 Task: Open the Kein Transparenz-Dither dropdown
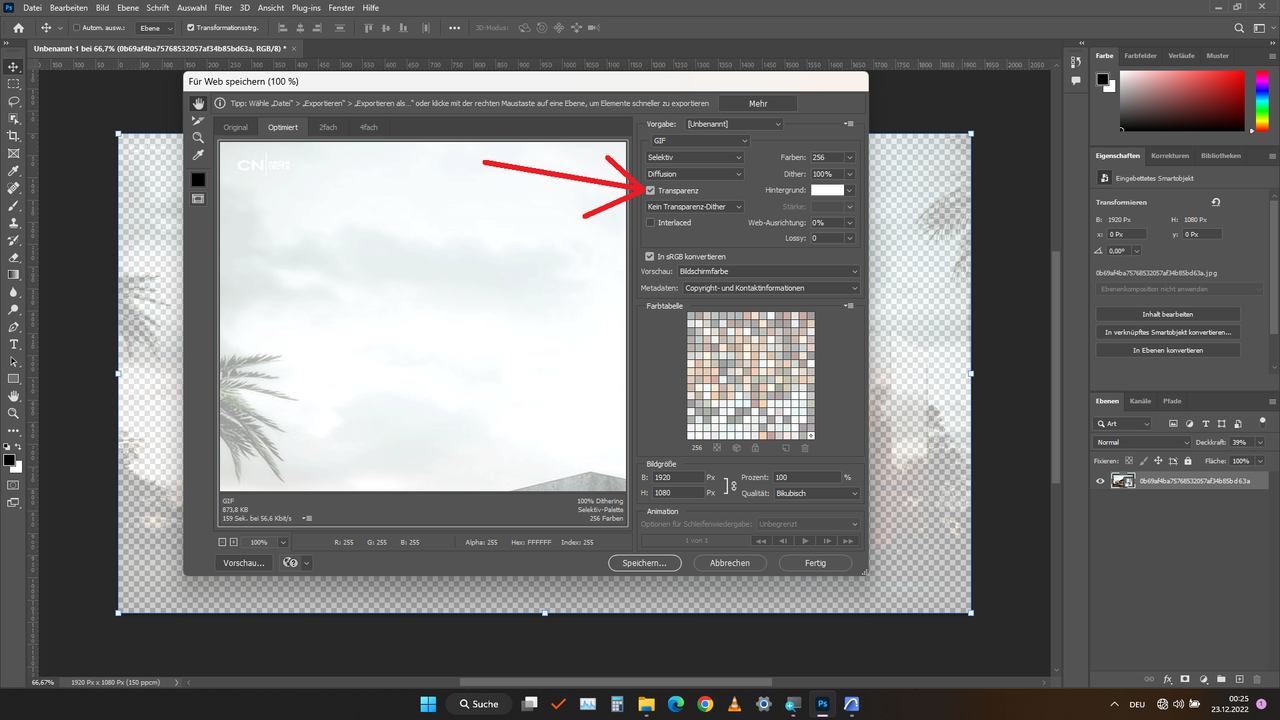point(695,207)
